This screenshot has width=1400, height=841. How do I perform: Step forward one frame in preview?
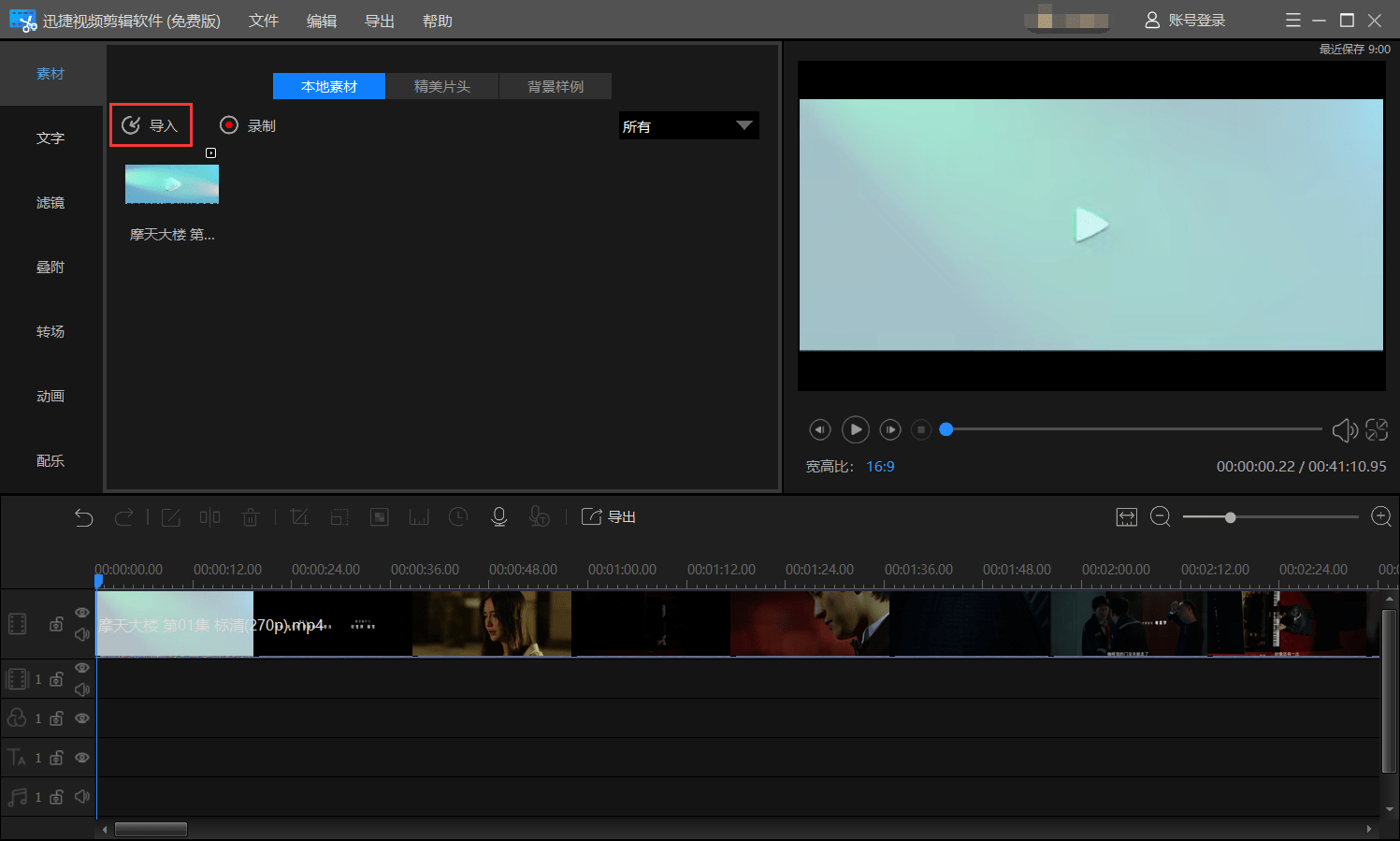(x=890, y=429)
